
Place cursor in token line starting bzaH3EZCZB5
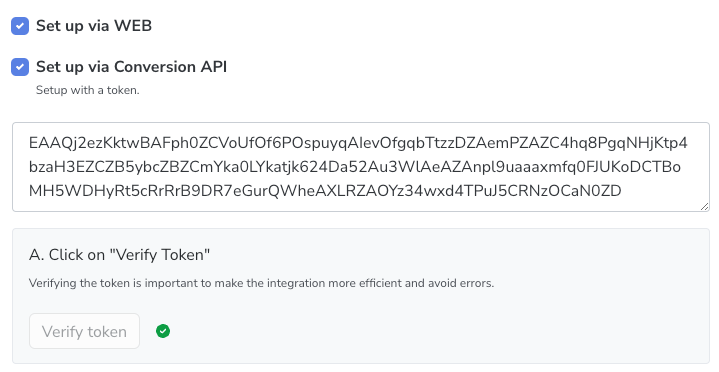355,167
